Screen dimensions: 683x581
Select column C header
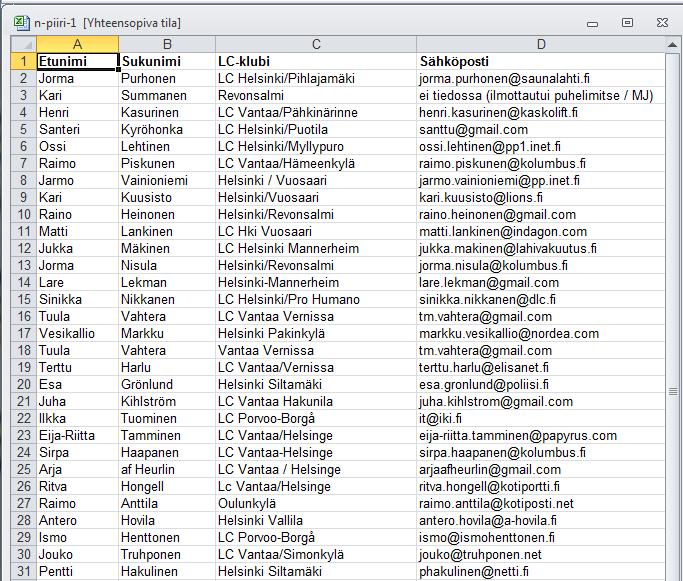pyautogui.click(x=316, y=44)
